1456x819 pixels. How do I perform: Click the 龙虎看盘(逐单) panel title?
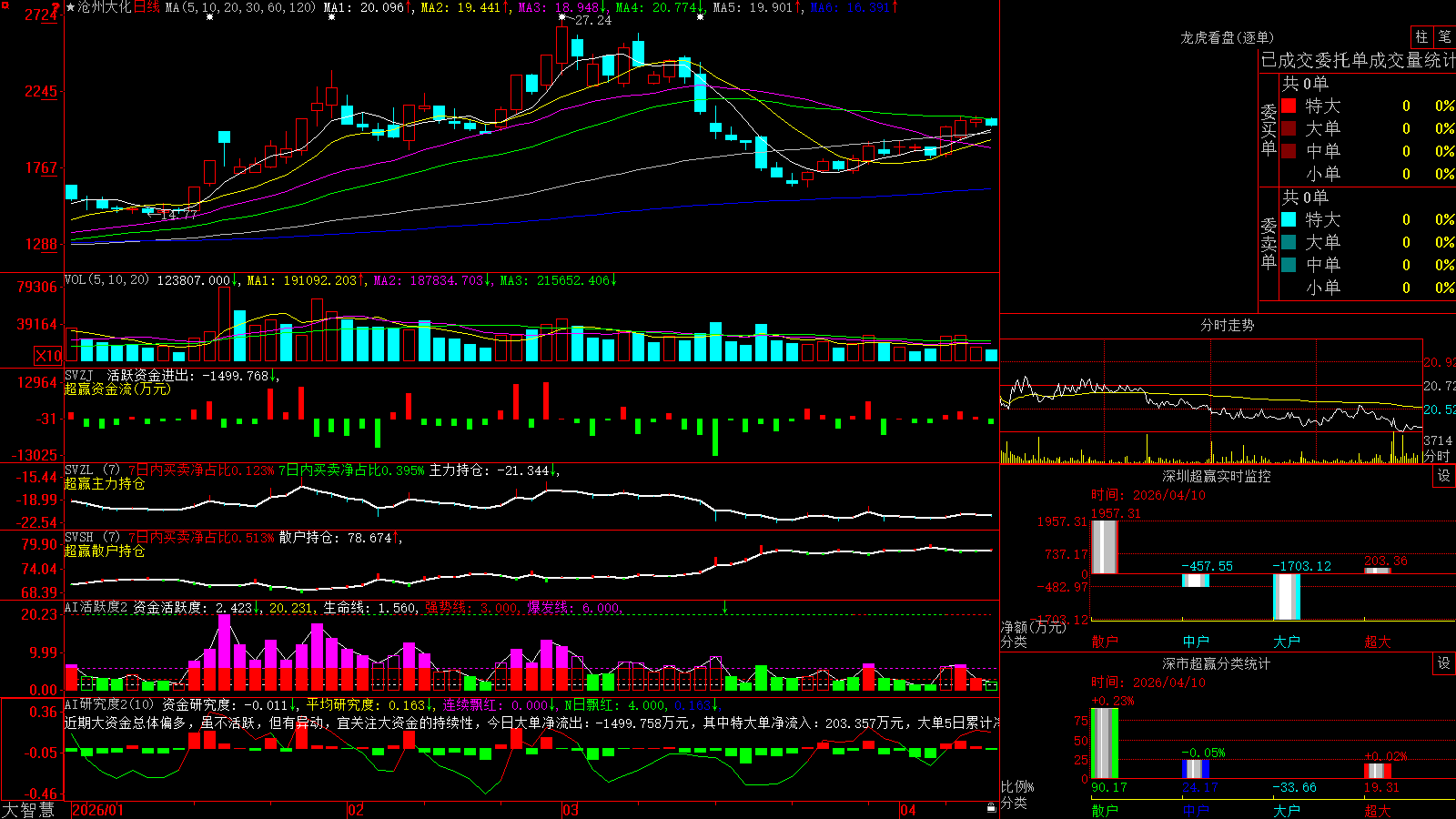1227,37
